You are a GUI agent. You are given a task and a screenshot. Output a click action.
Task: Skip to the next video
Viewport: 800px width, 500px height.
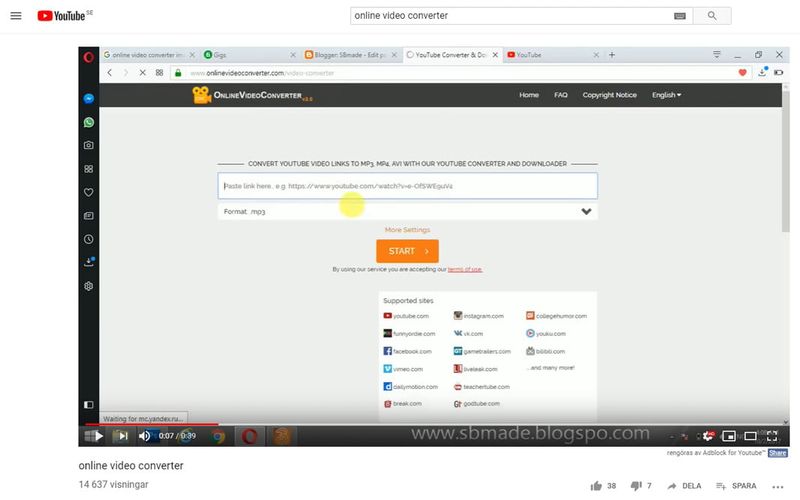tap(123, 436)
